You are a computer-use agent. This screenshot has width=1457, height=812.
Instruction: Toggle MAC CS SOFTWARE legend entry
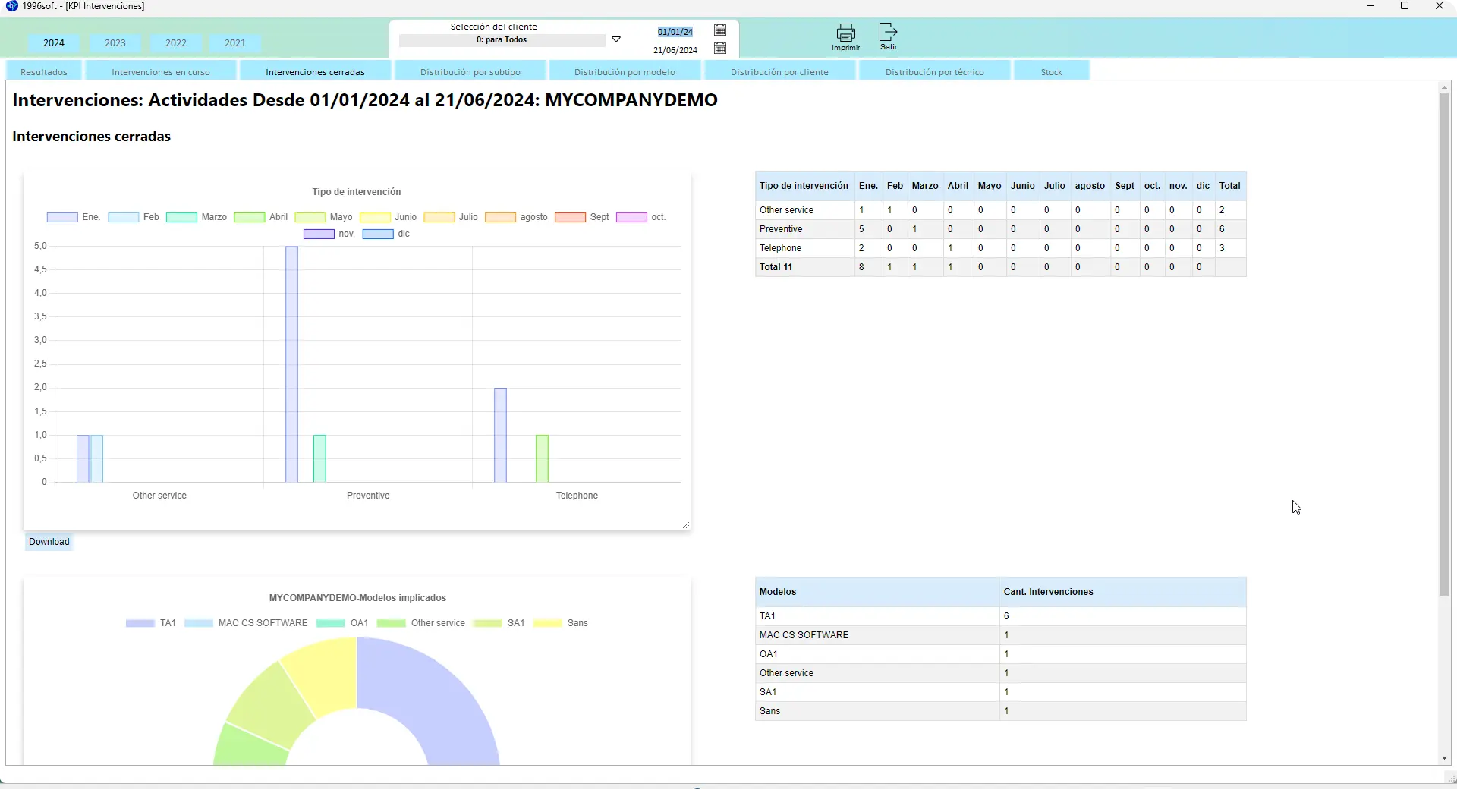tap(246, 623)
